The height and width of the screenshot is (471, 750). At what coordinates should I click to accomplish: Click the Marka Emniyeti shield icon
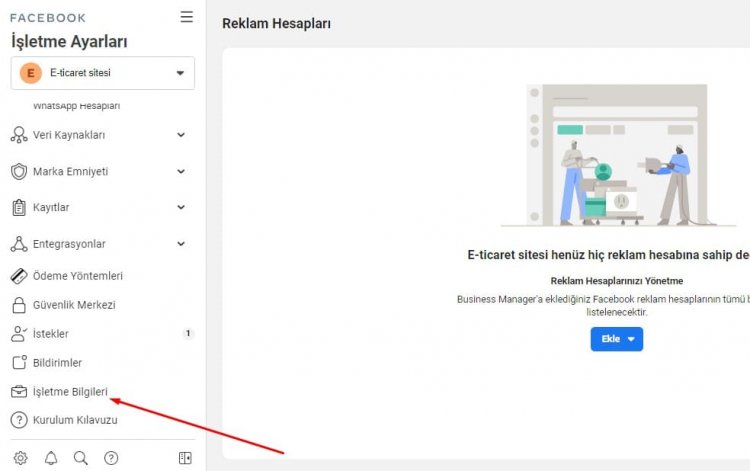click(x=19, y=171)
